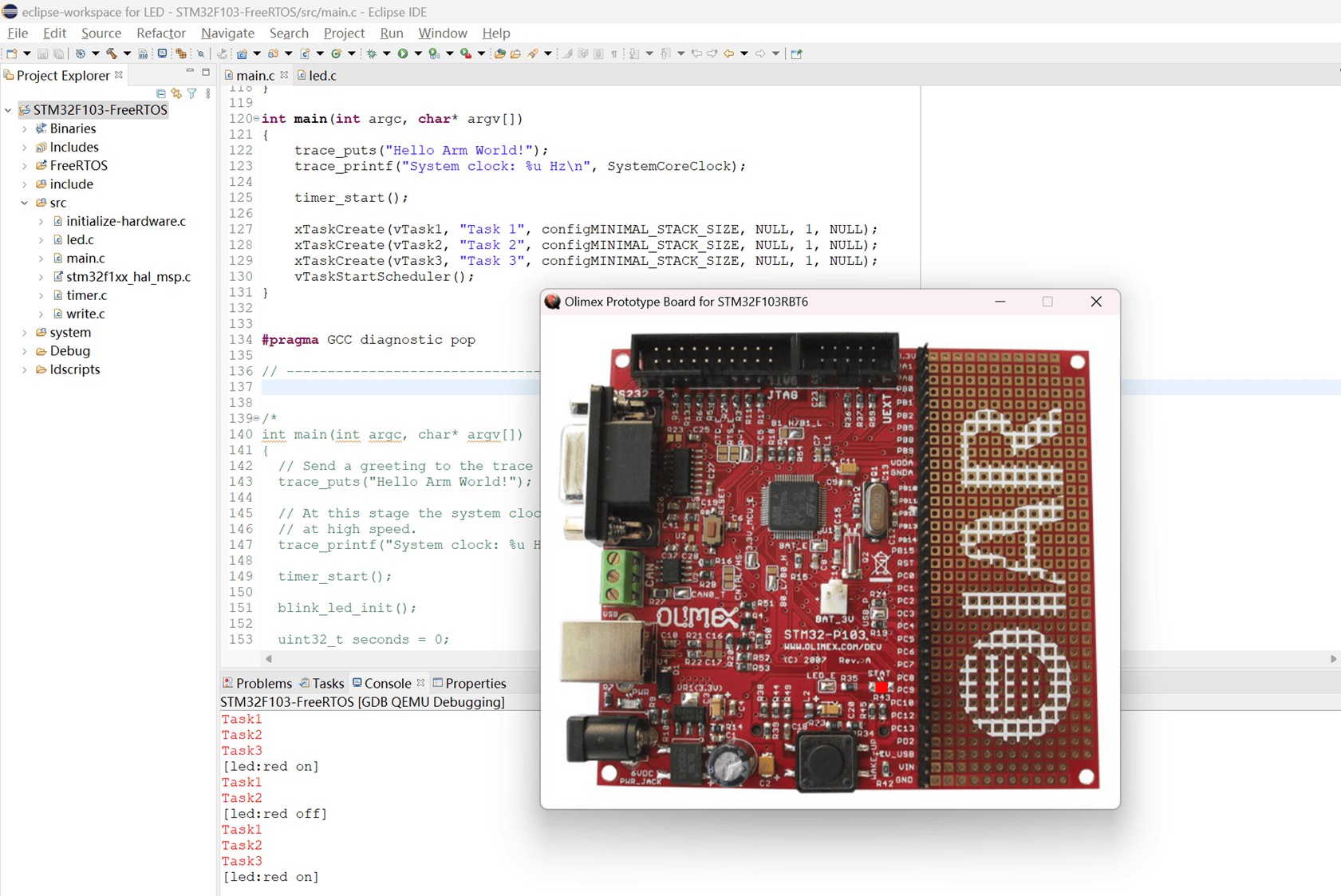
Task: Click the red STAT LED on the board
Action: pyautogui.click(x=882, y=687)
